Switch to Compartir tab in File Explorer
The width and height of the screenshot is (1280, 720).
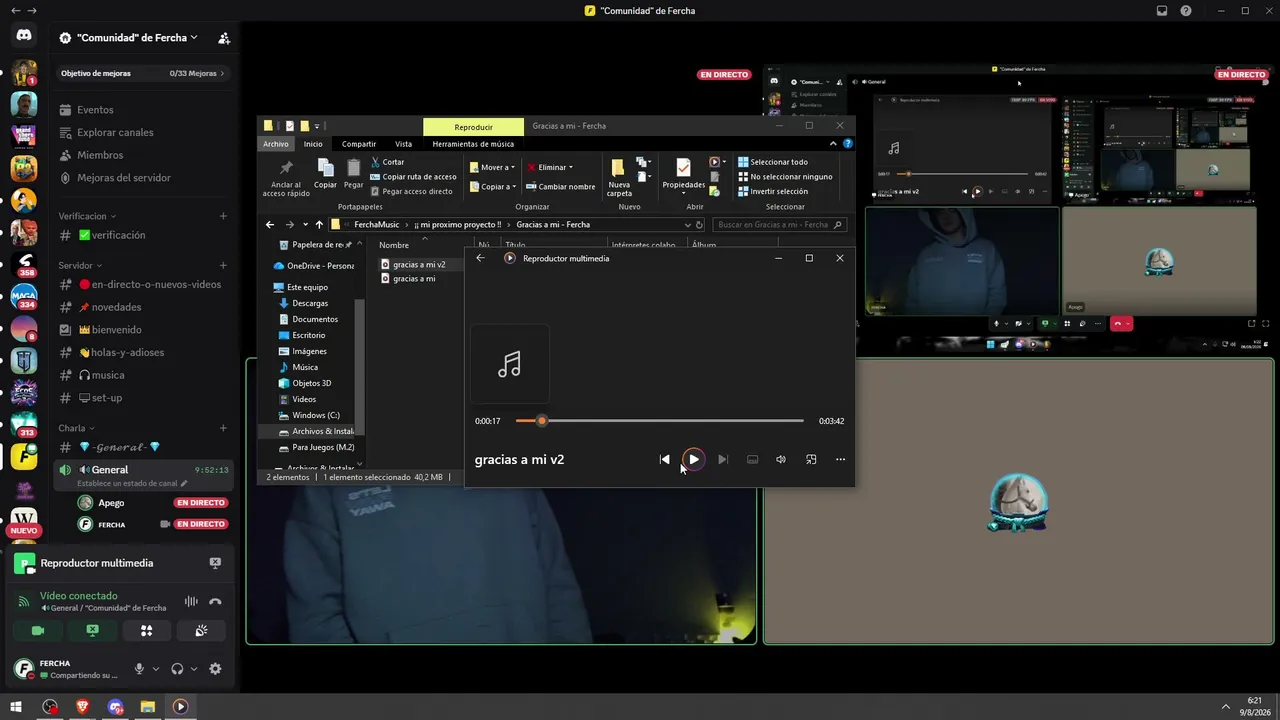(359, 144)
